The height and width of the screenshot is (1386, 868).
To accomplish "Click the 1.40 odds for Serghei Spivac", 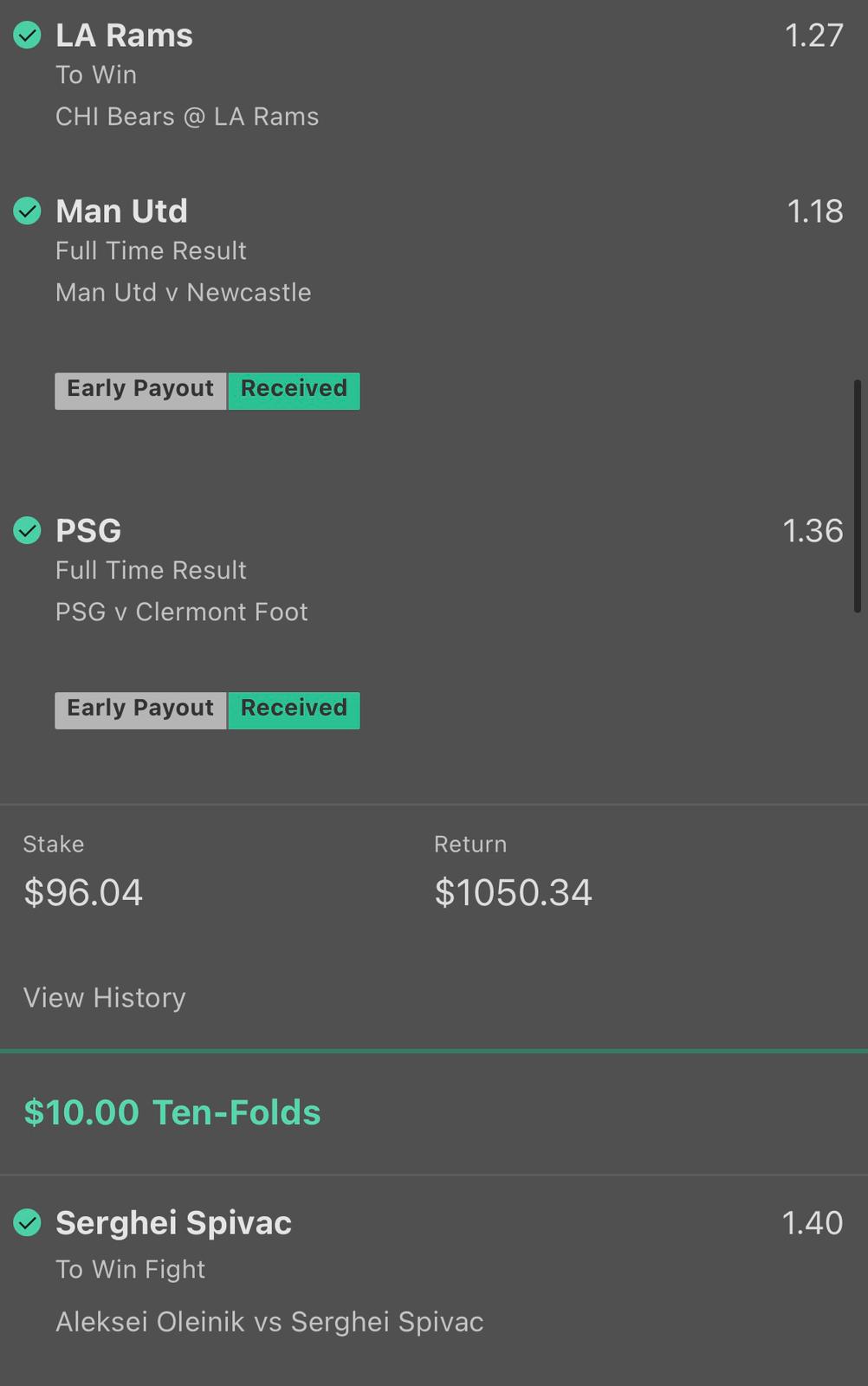I will (812, 1222).
